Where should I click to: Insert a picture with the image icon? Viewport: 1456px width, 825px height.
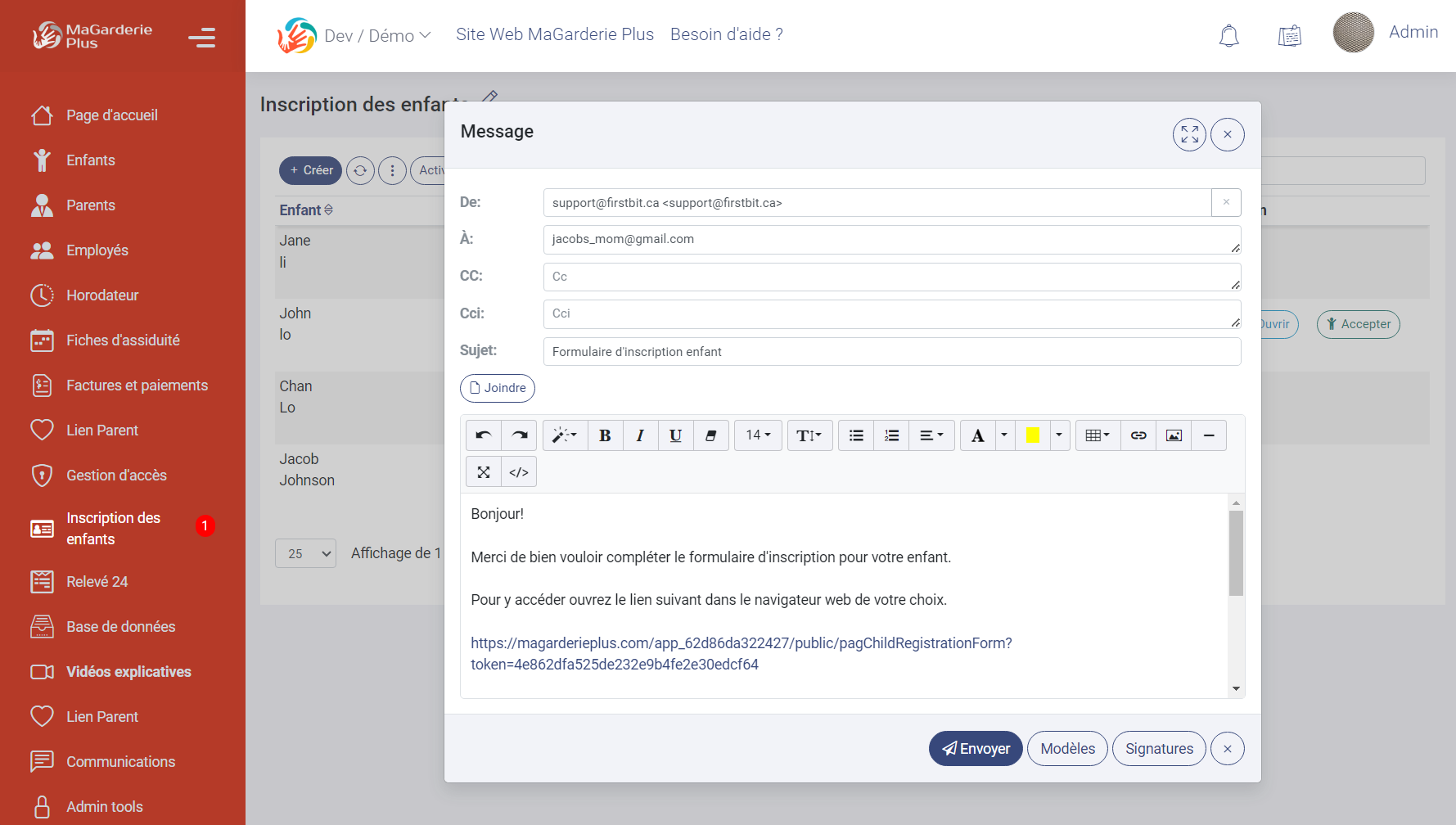click(1174, 435)
